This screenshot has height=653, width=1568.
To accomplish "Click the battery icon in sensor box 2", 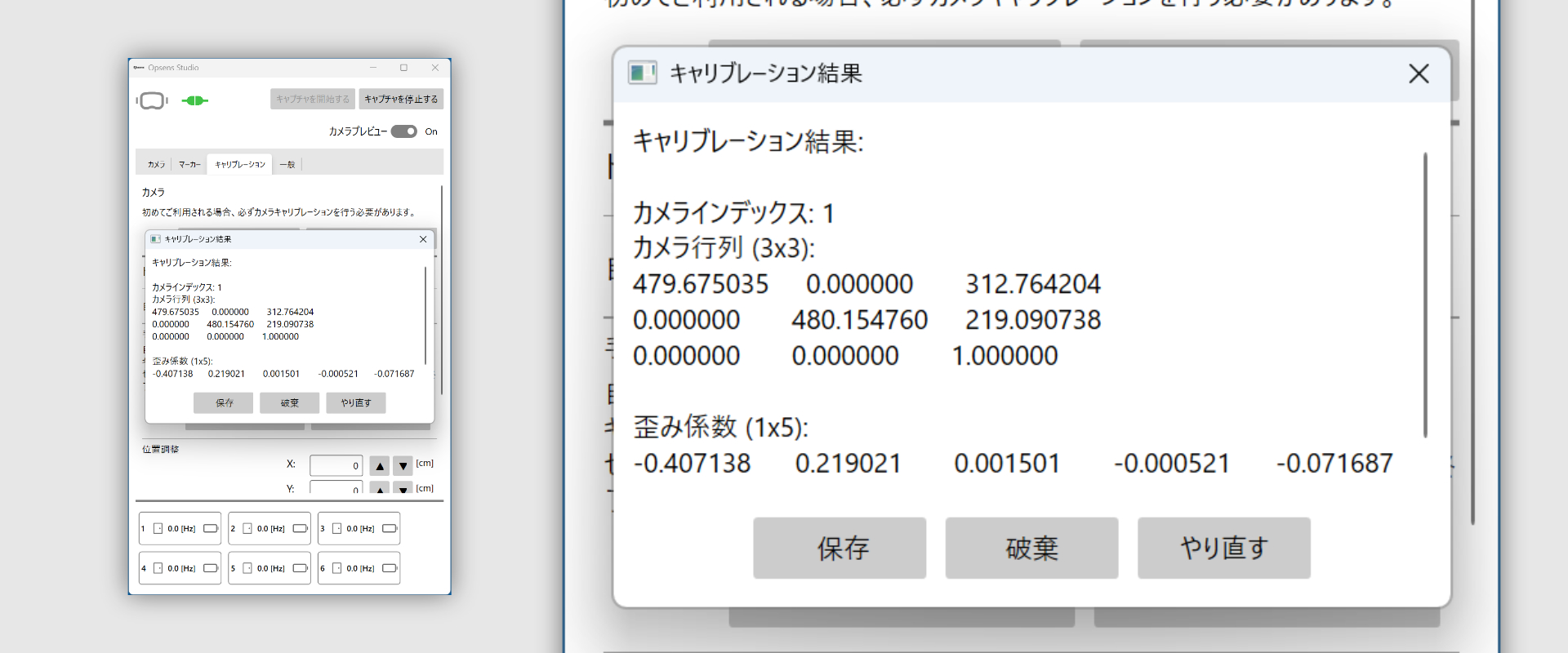I will point(301,529).
